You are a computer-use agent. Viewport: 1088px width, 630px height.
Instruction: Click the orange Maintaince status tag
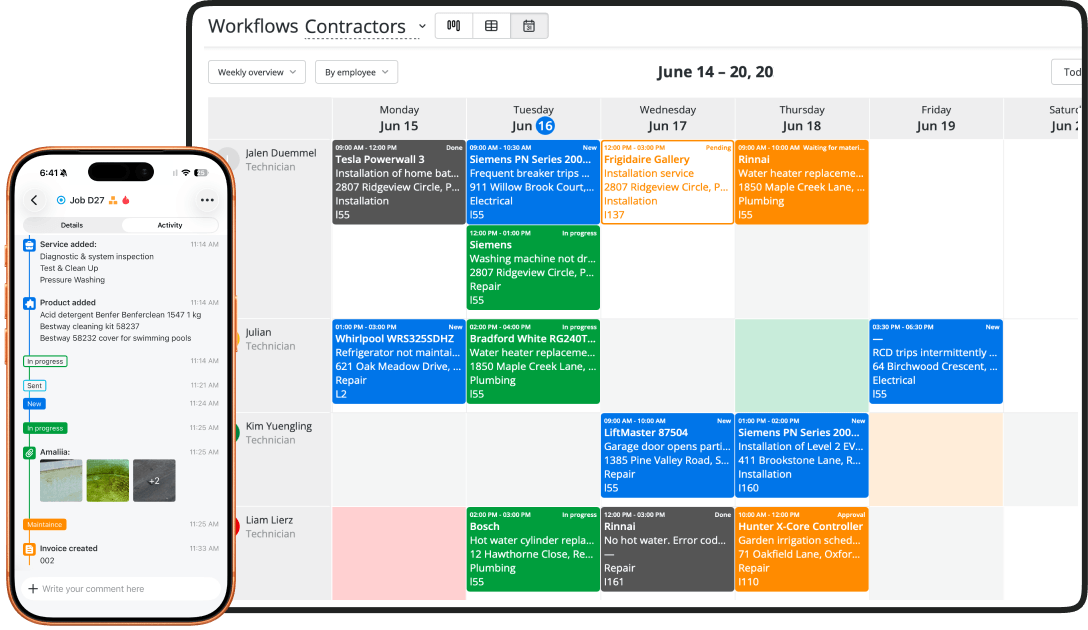pyautogui.click(x=45, y=525)
